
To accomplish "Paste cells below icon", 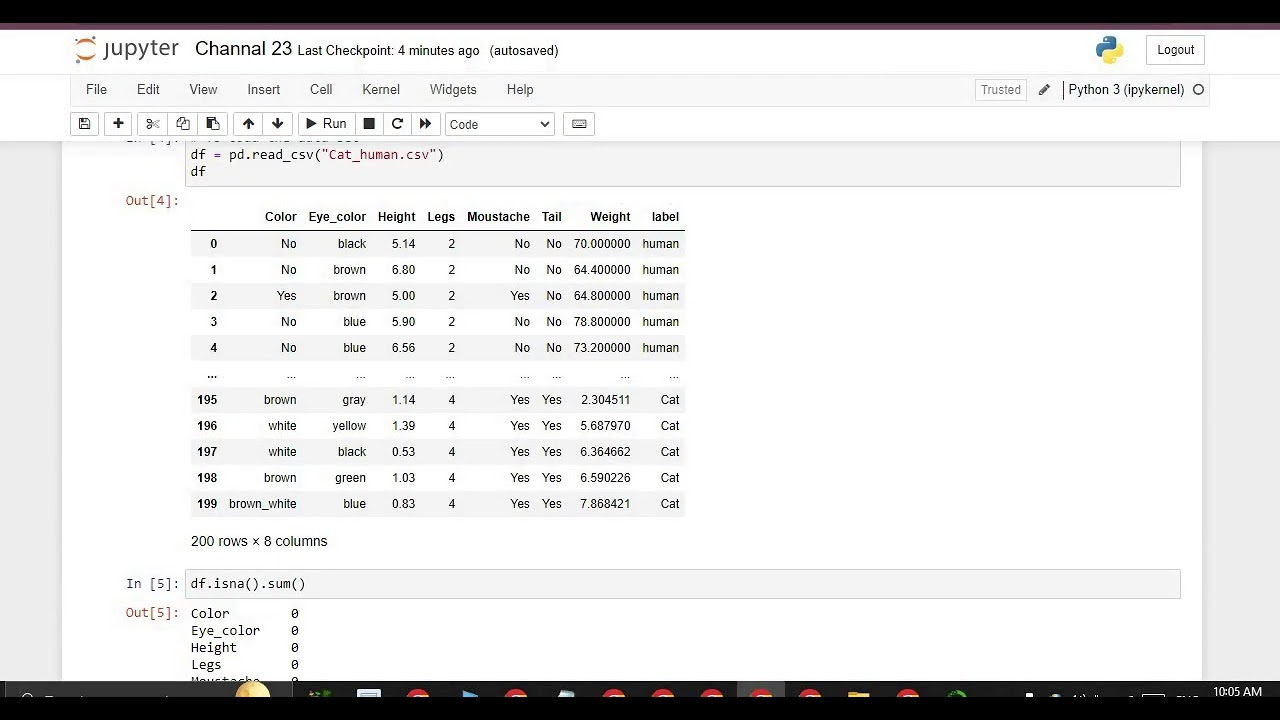I will (213, 124).
